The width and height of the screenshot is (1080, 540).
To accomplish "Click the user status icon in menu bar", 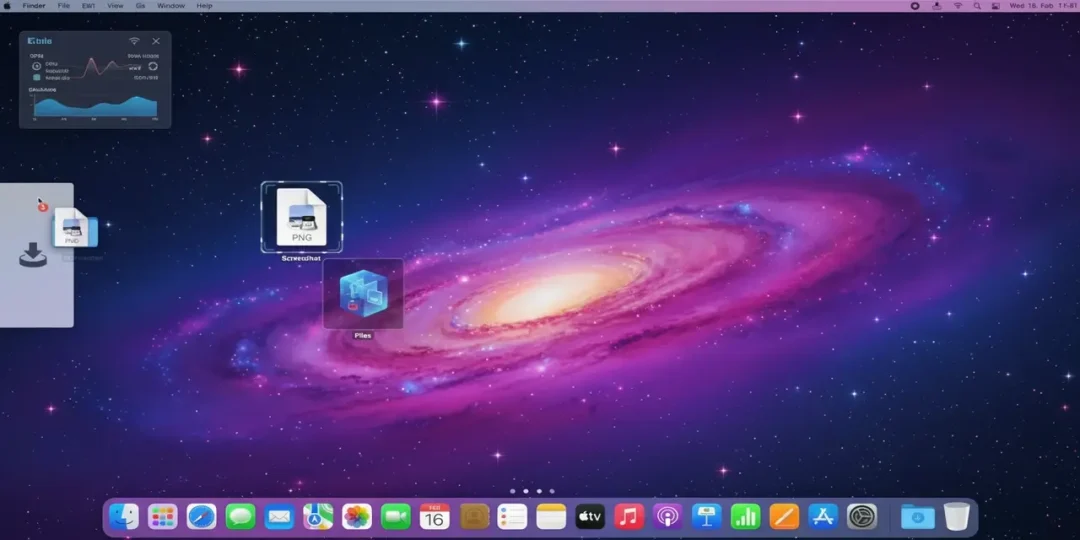I will (937, 6).
